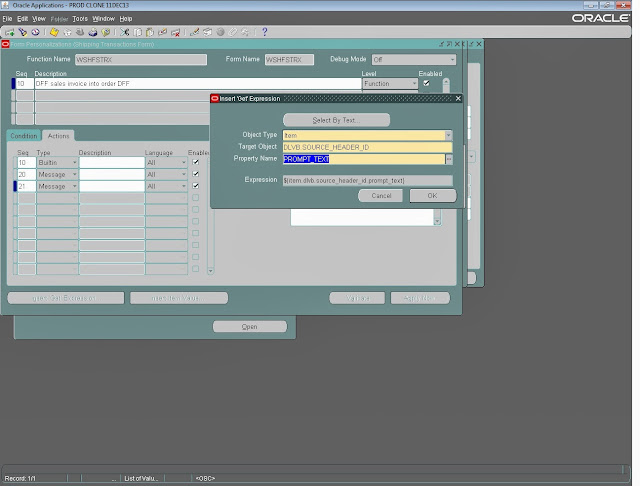Click the Translations globe toolbar icon
Screen dimensions: 640x486
click(220, 32)
